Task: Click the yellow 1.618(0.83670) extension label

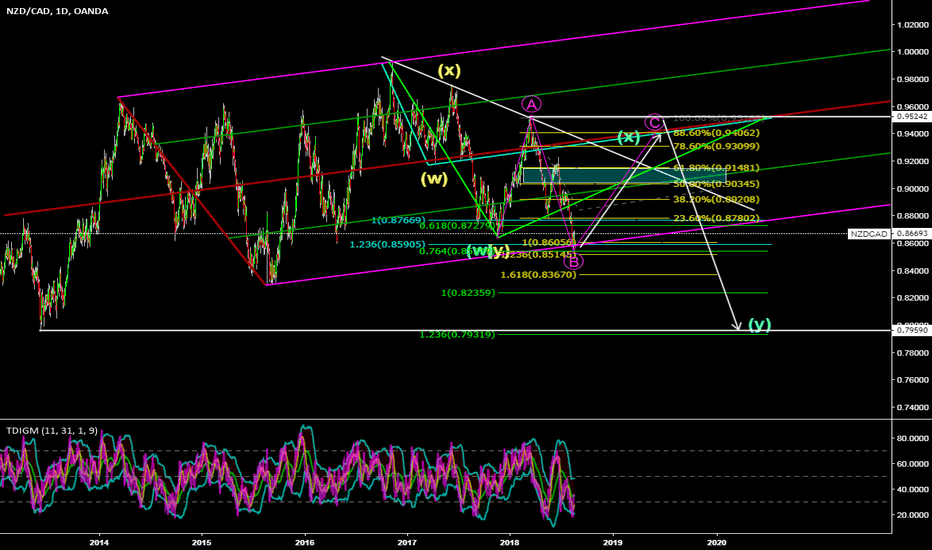Action: (x=539, y=275)
